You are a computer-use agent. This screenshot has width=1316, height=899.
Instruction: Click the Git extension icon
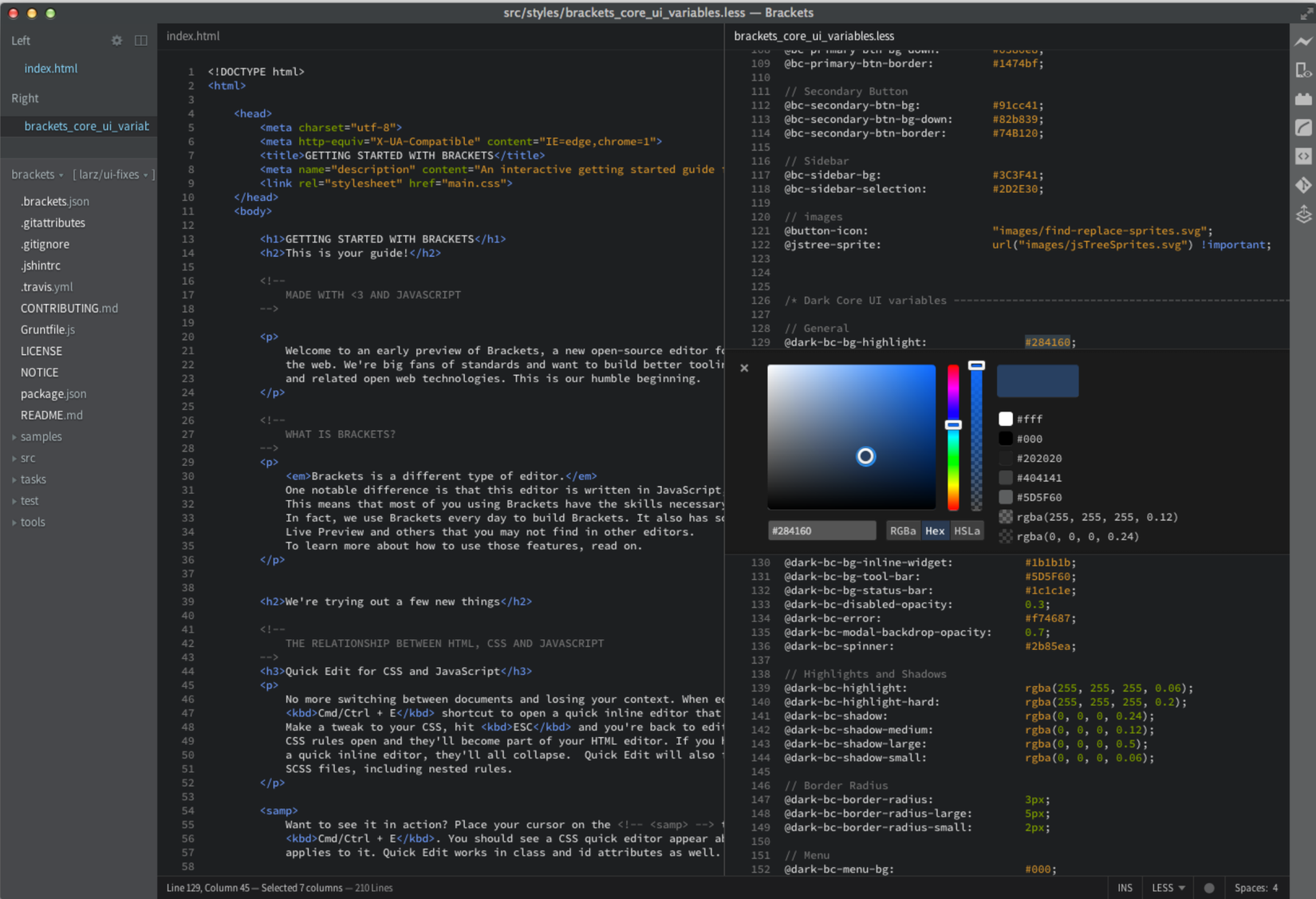point(1305,185)
